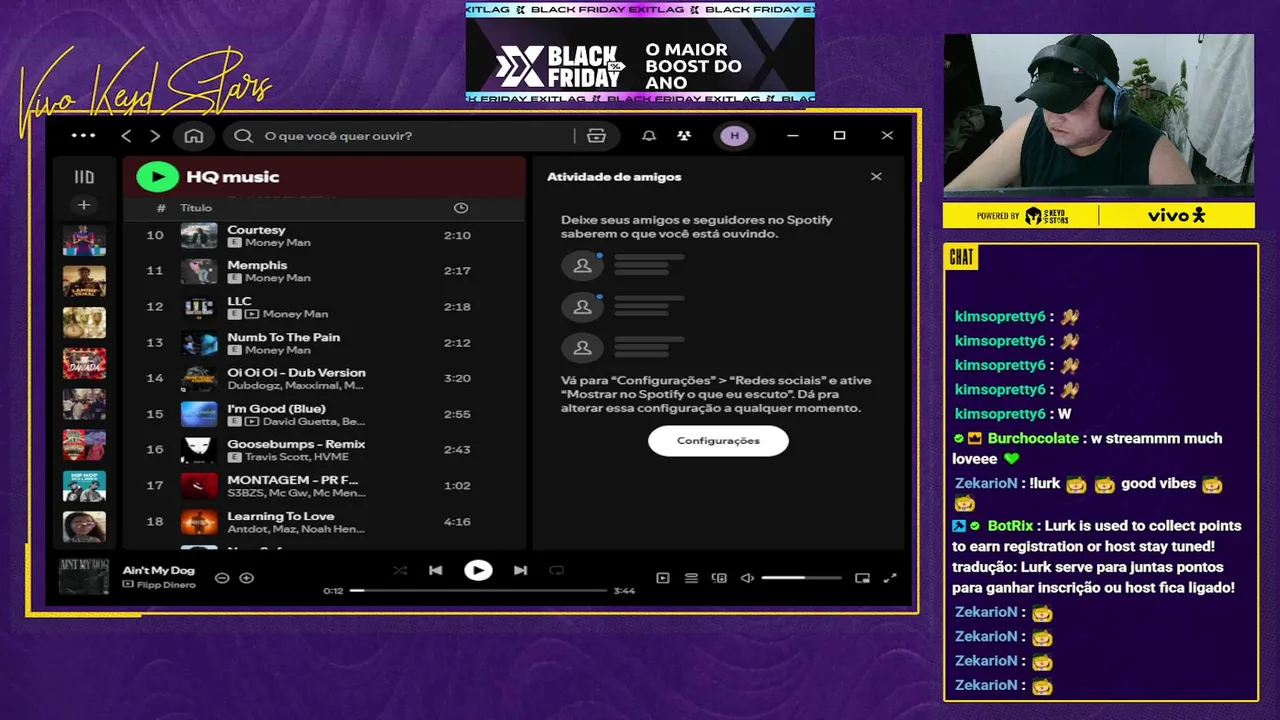Skip to the previous track

tap(436, 571)
